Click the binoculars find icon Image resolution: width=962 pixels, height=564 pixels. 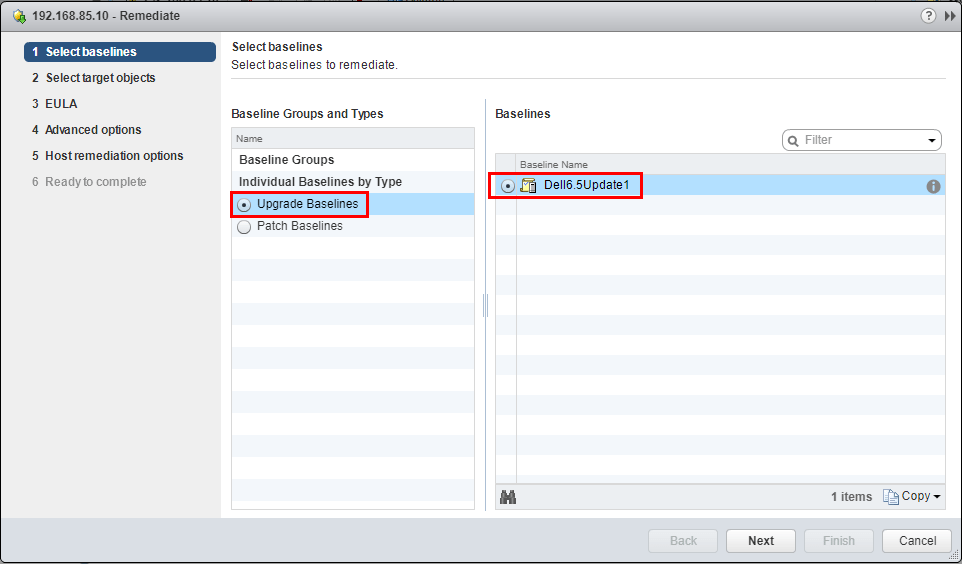[508, 496]
